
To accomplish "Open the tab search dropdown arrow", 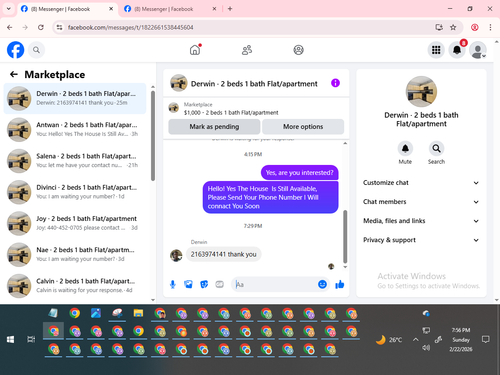I will (x=9, y=9).
